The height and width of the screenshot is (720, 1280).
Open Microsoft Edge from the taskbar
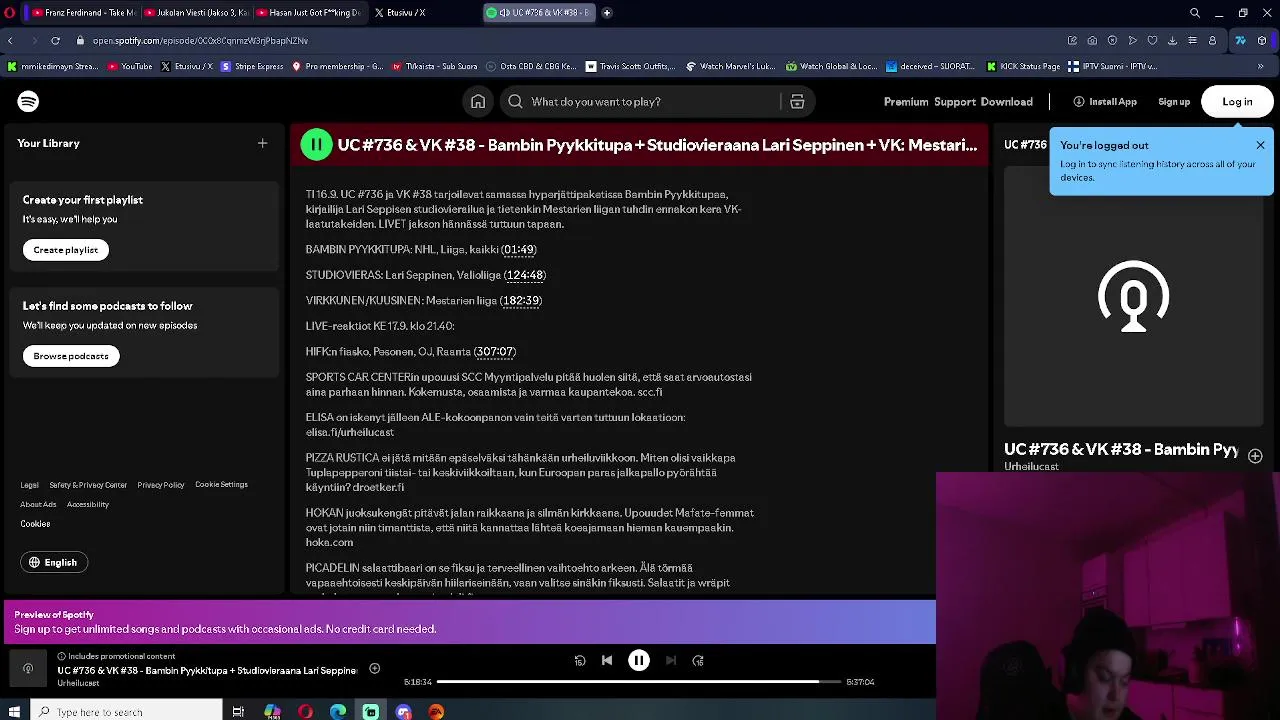pos(338,711)
